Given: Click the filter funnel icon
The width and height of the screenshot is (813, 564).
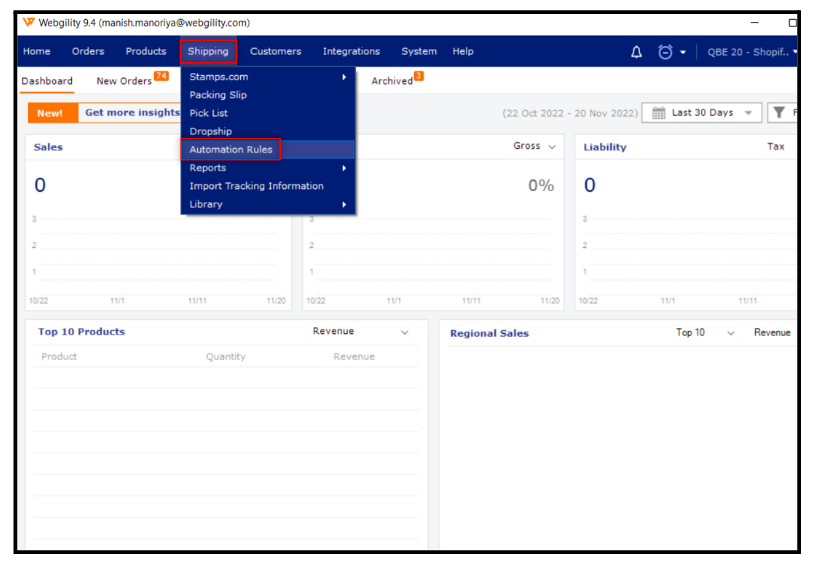Looking at the screenshot, I should (x=778, y=113).
